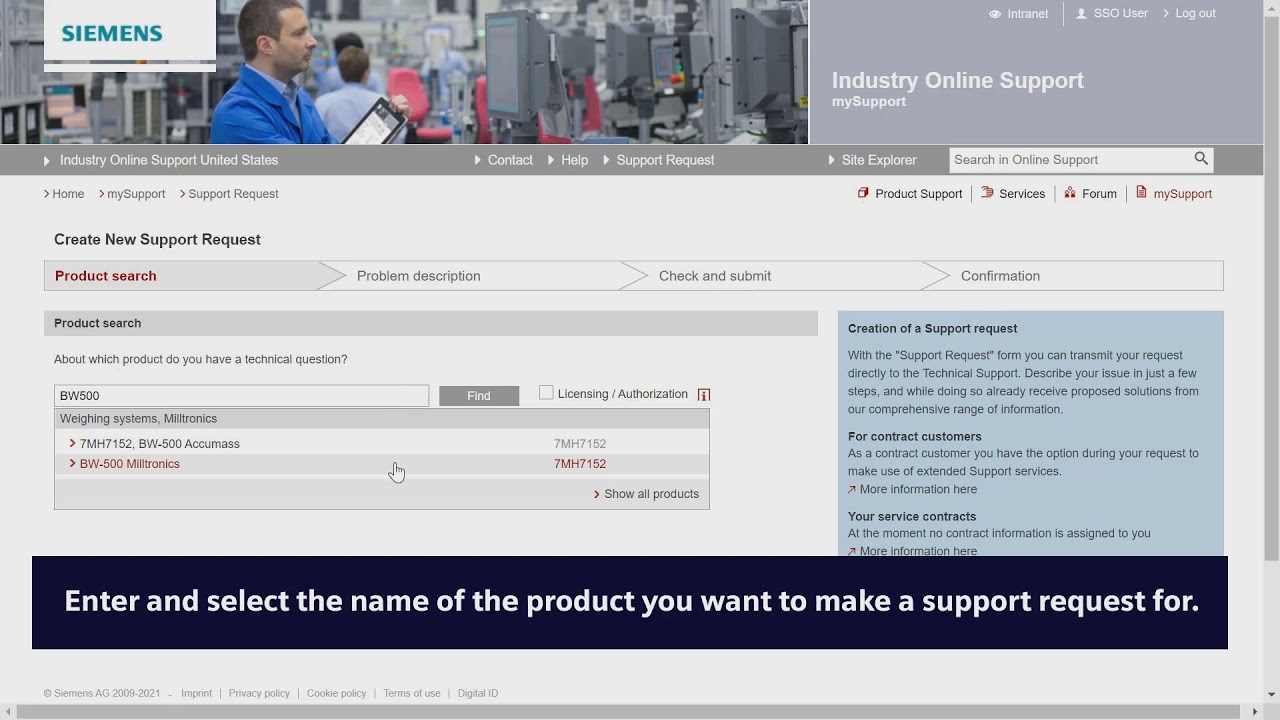This screenshot has width=1280, height=720.
Task: Click the Siemens logo
Action: (x=112, y=33)
